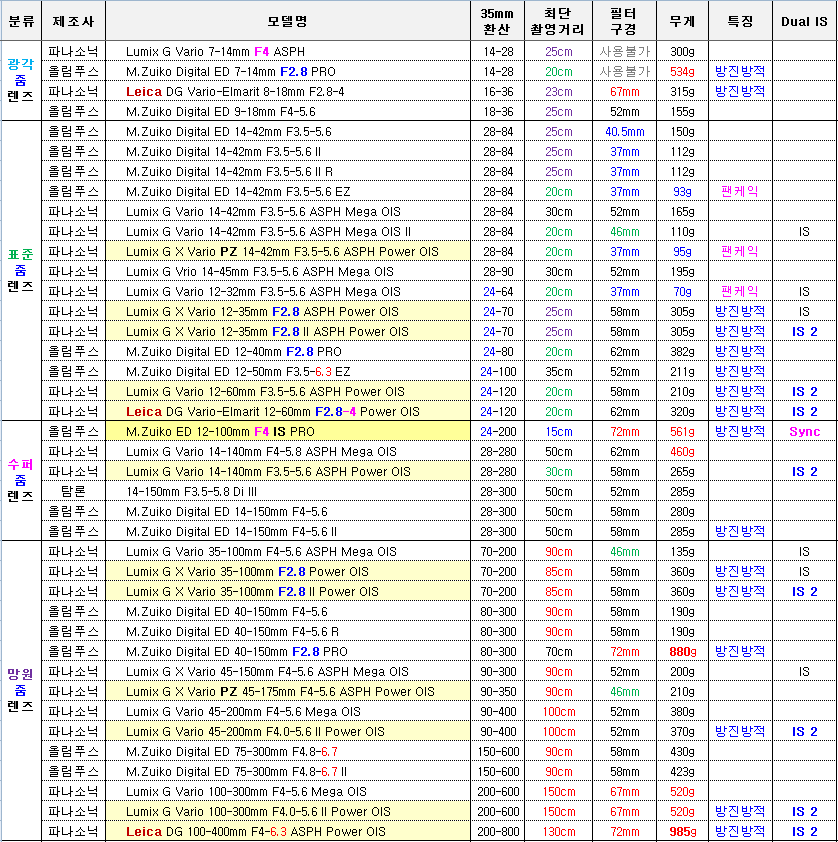Click Leica DG Vario-Elmarit 8-18mm F2.8-4
The height and width of the screenshot is (842, 838).
coord(235,91)
